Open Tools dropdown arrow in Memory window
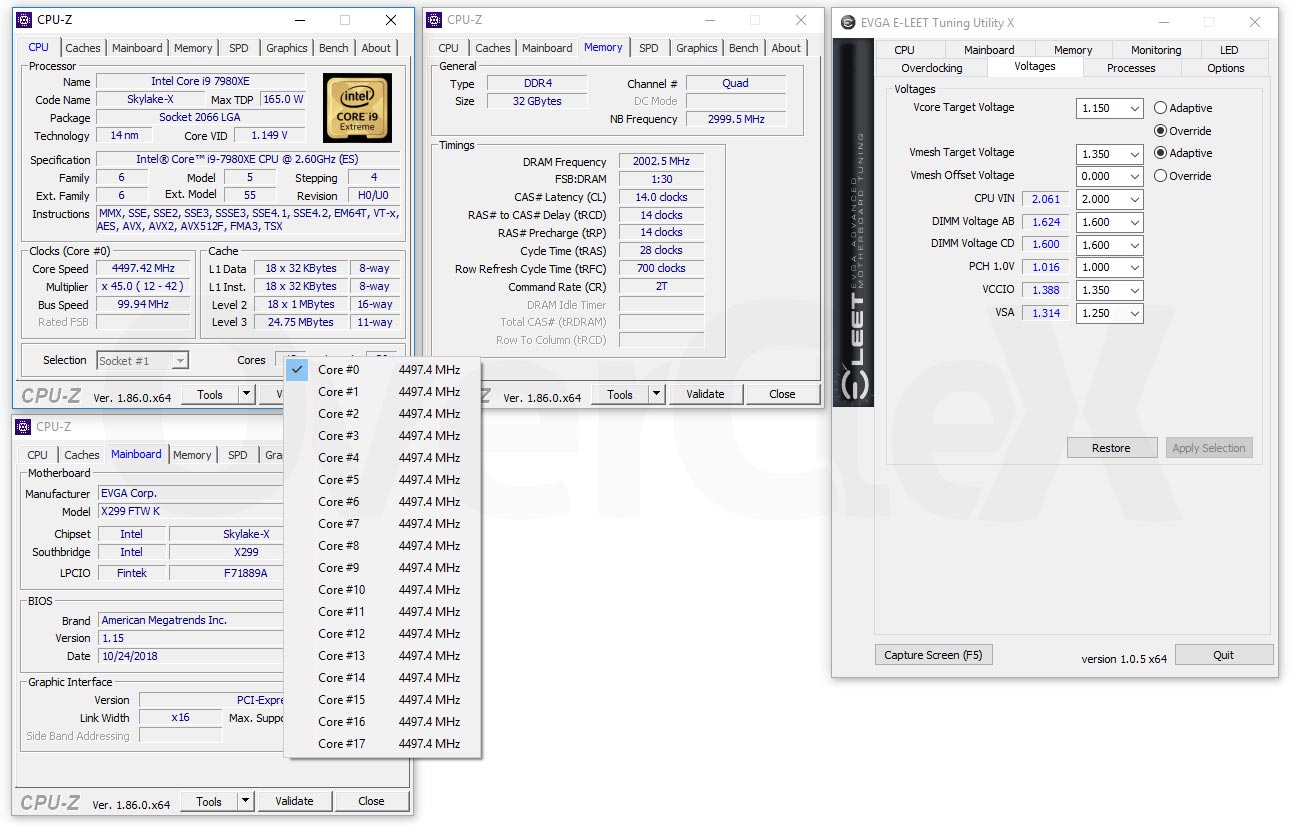This screenshot has height=825, width=1292. point(656,395)
